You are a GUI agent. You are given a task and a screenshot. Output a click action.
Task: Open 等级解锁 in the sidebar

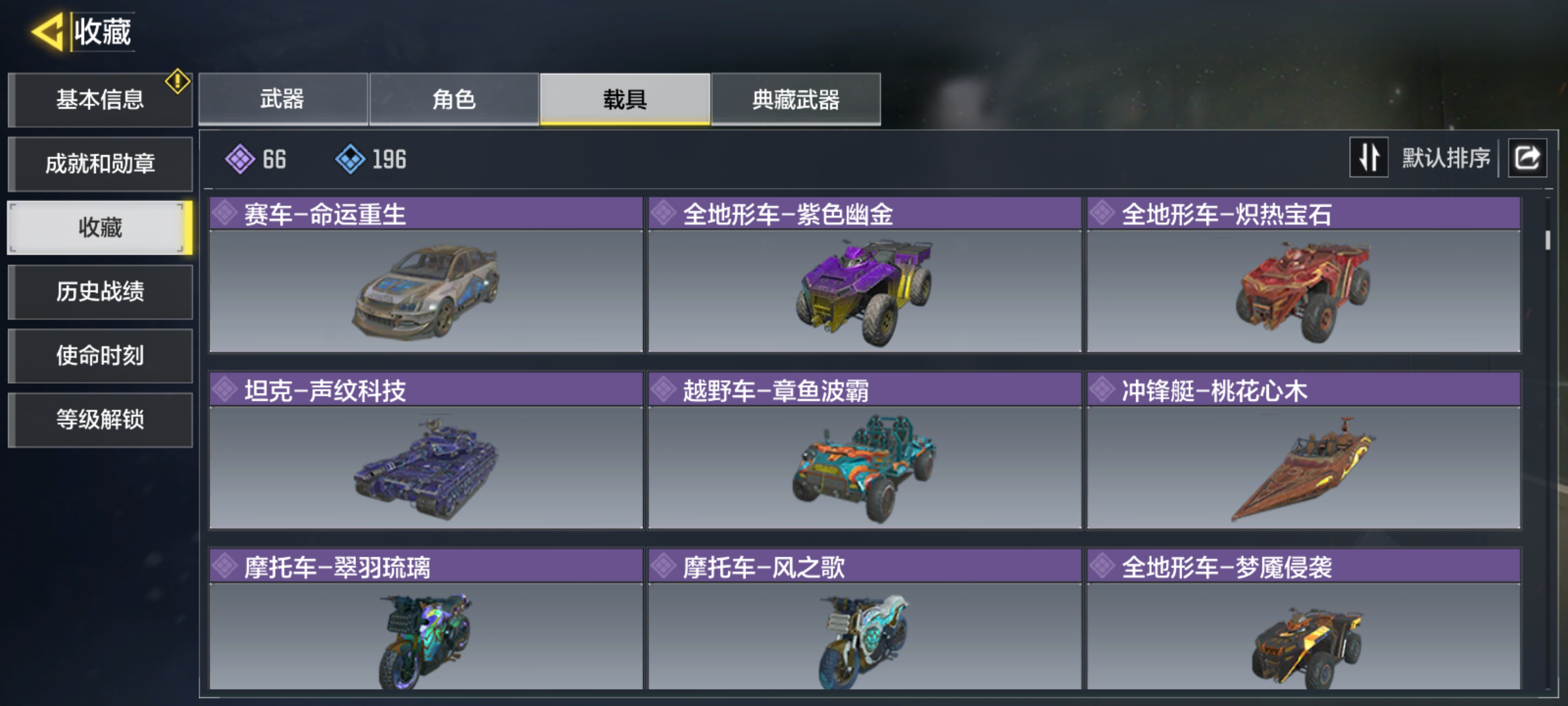point(100,420)
